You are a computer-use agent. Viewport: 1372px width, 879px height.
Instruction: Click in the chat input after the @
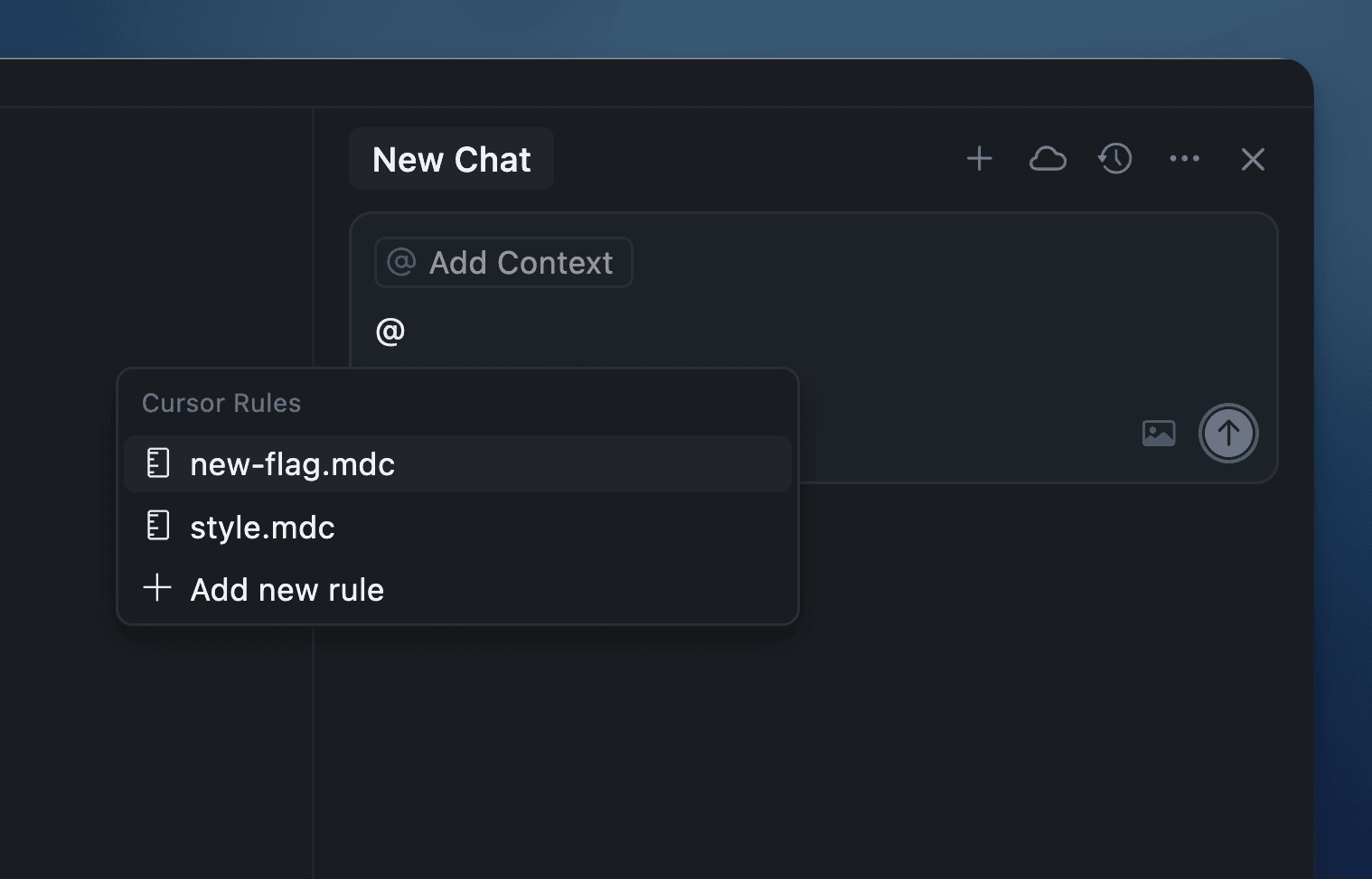(x=633, y=332)
